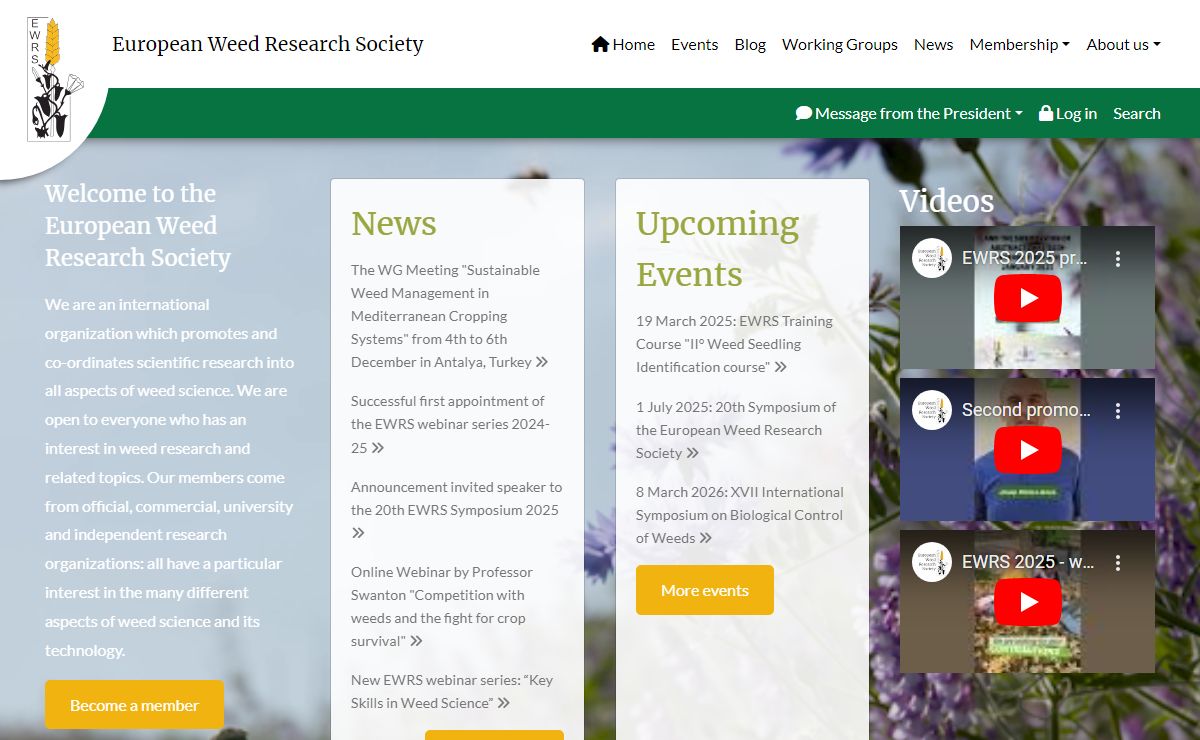Go to the Home page
This screenshot has width=1200, height=740.
623,44
